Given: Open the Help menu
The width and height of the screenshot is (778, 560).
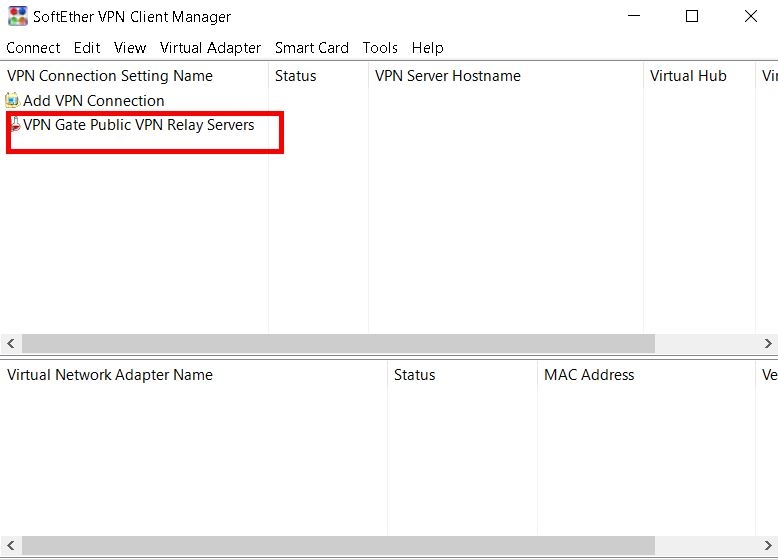Looking at the screenshot, I should [x=427, y=48].
